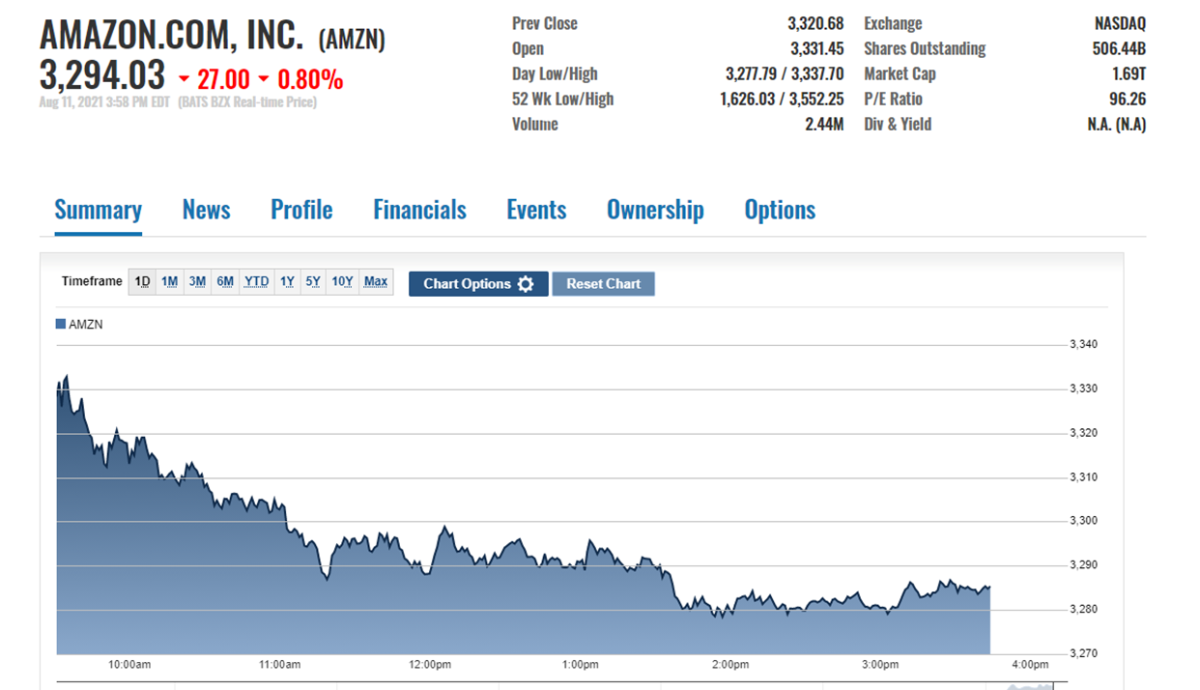Open Chart Options settings
1200x690 pixels.
tap(478, 284)
